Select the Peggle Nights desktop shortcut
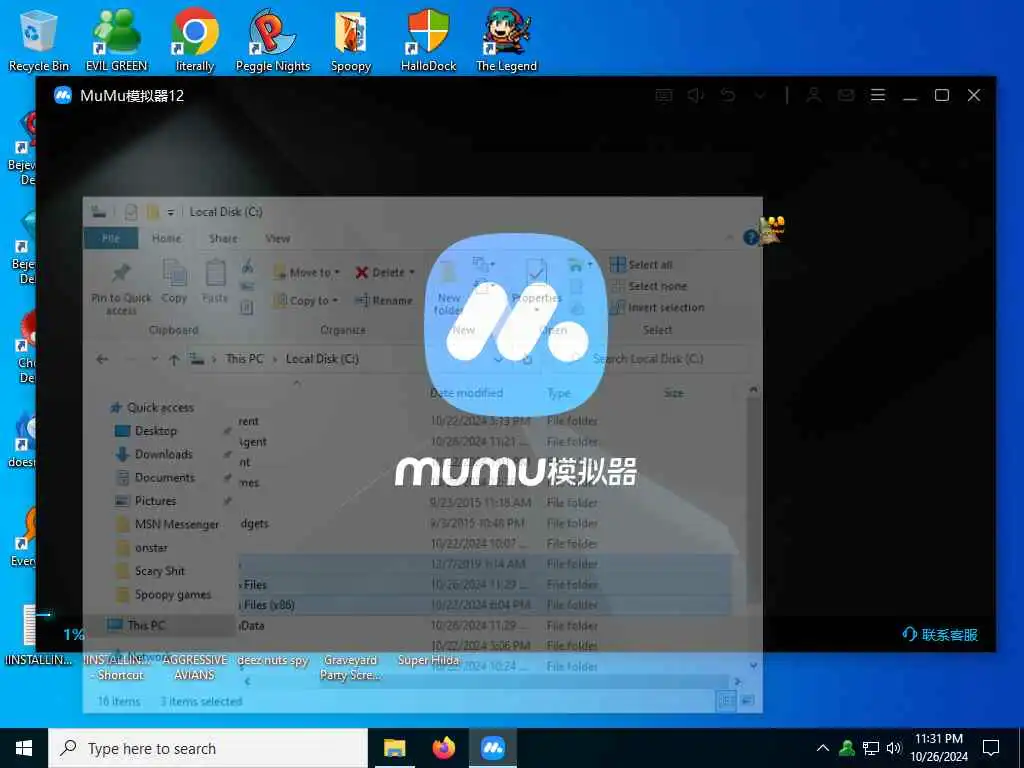 point(273,40)
